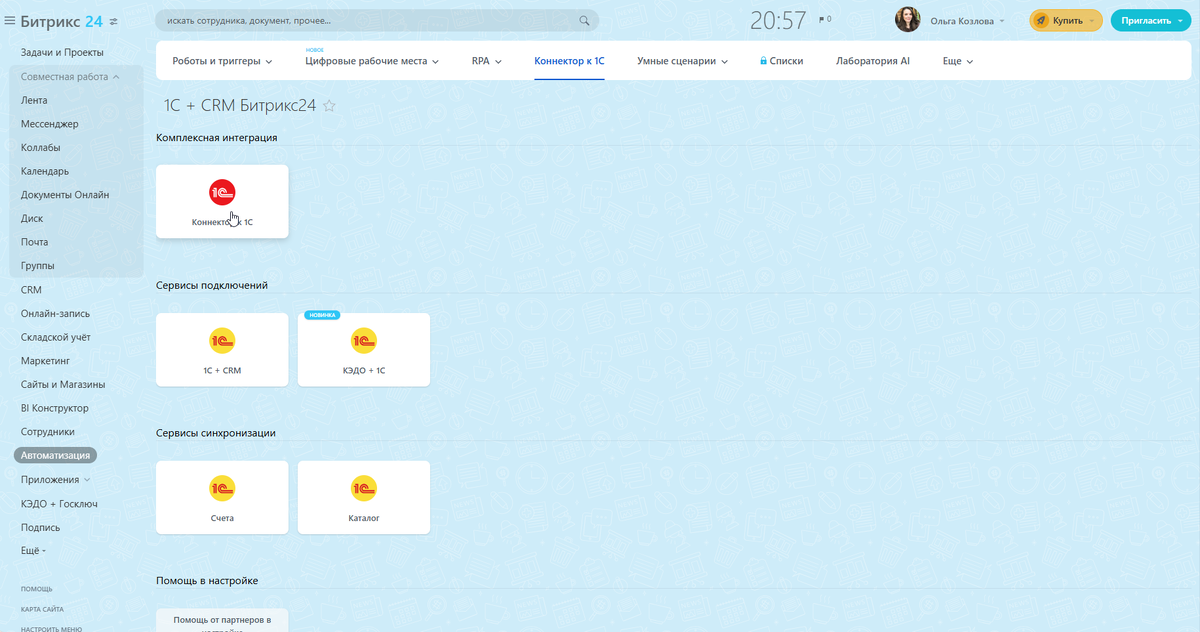This screenshot has height=632, width=1200.
Task: Click the Битрикс 24 logo
Action: pyautogui.click(x=62, y=20)
